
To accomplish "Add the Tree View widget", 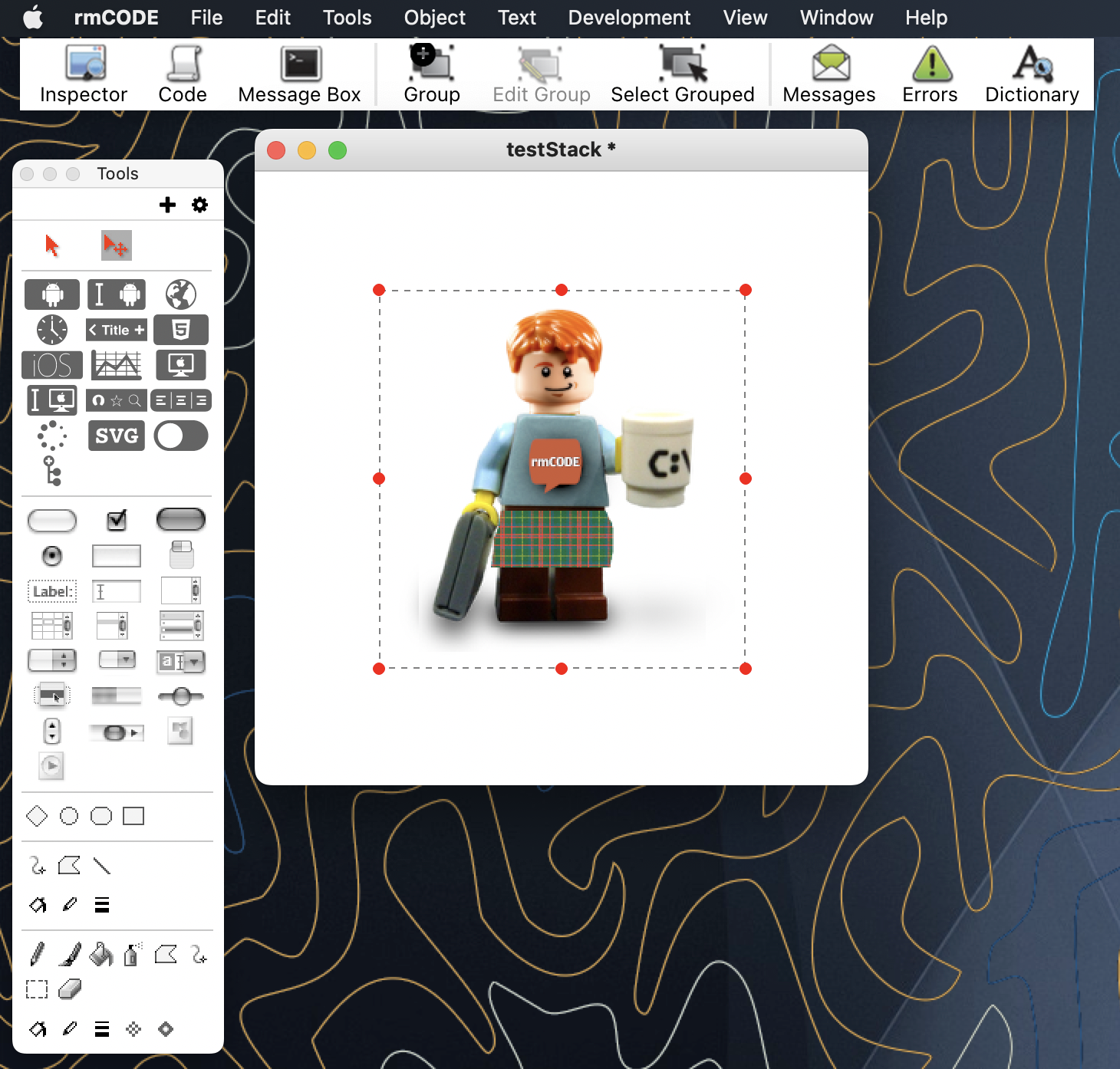I will [x=52, y=471].
